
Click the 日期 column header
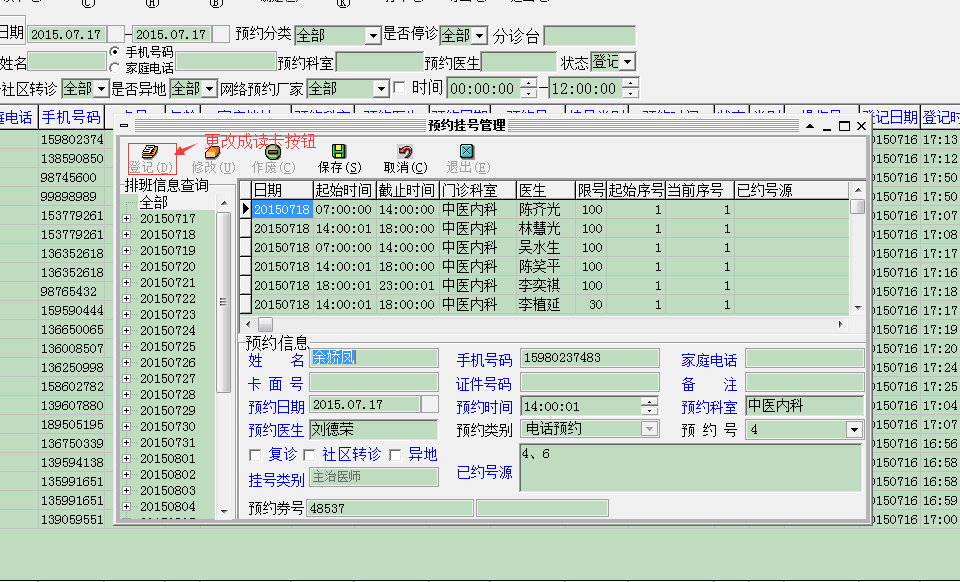coord(282,190)
